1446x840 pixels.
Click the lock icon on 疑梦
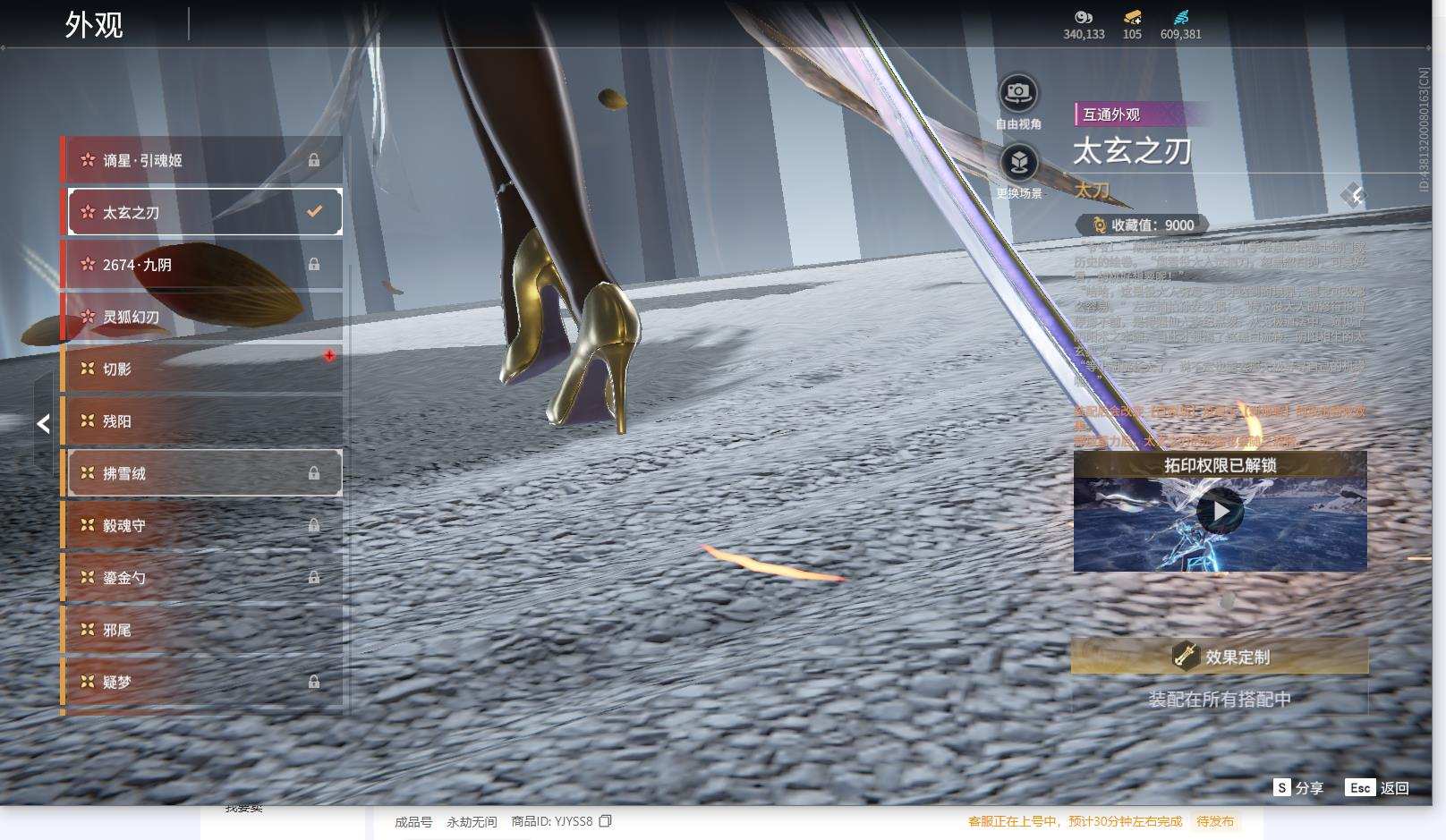pyautogui.click(x=314, y=682)
